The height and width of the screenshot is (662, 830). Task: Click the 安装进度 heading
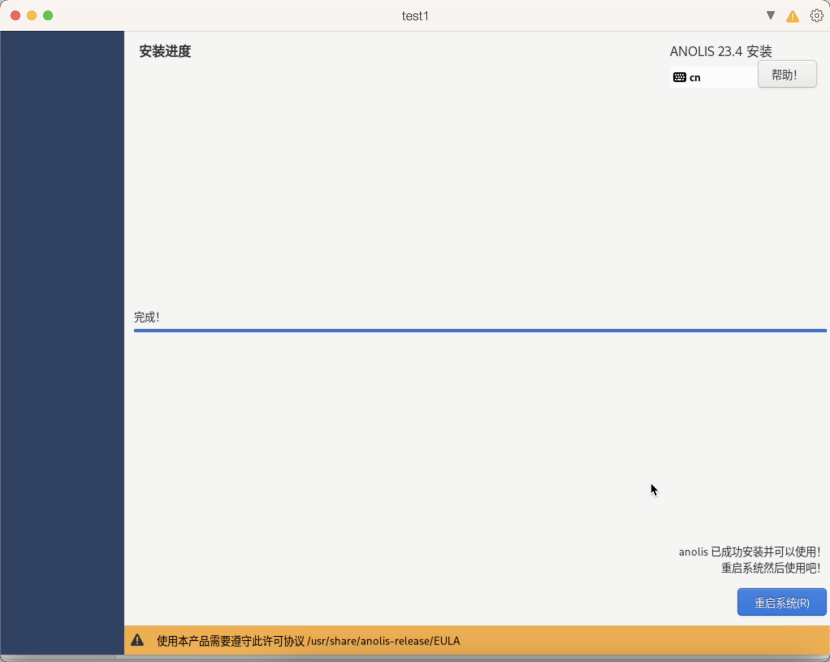coord(165,51)
